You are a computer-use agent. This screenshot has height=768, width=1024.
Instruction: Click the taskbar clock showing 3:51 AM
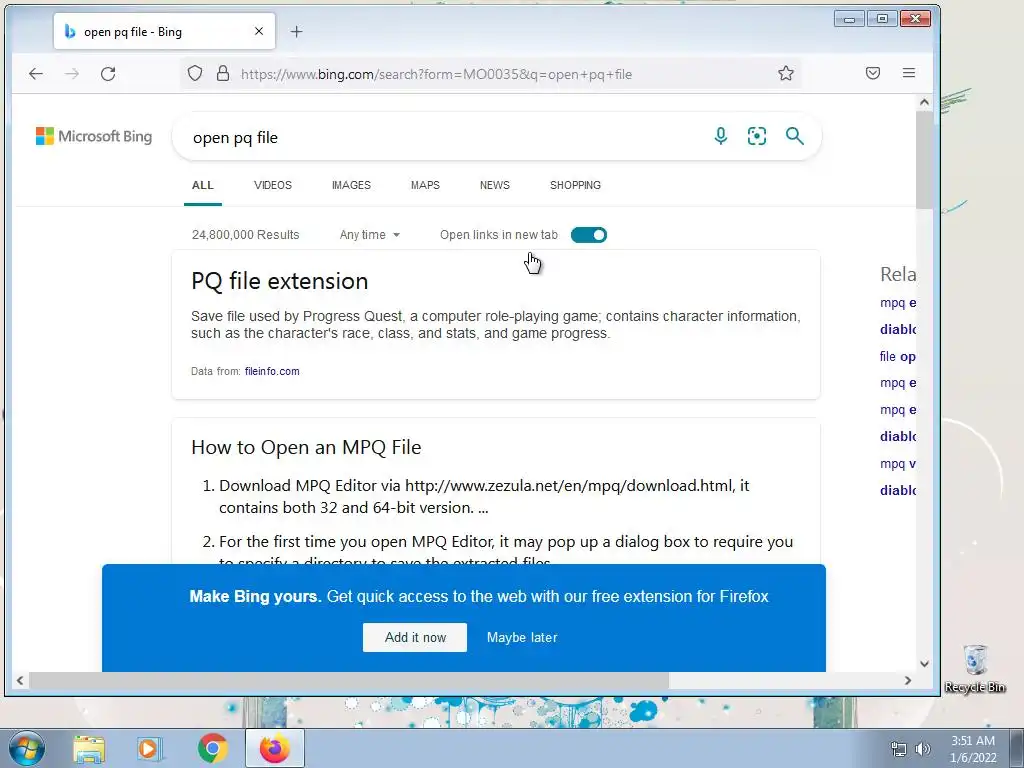972,749
